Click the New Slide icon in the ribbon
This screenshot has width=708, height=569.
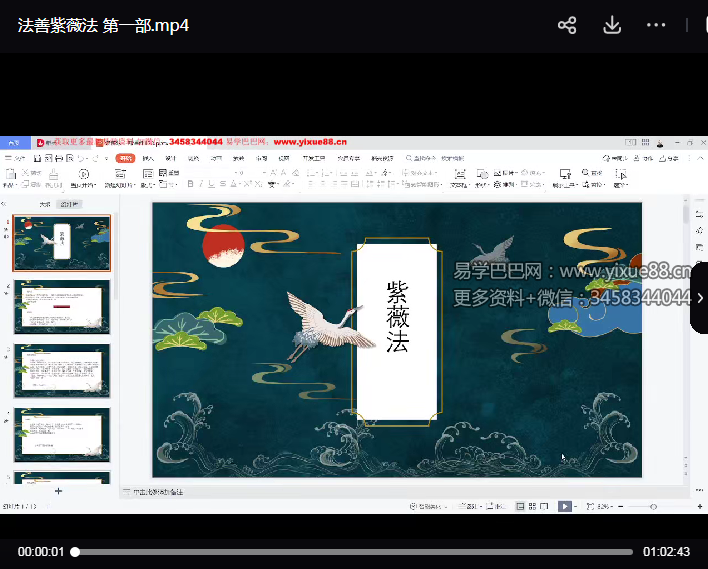(120, 174)
